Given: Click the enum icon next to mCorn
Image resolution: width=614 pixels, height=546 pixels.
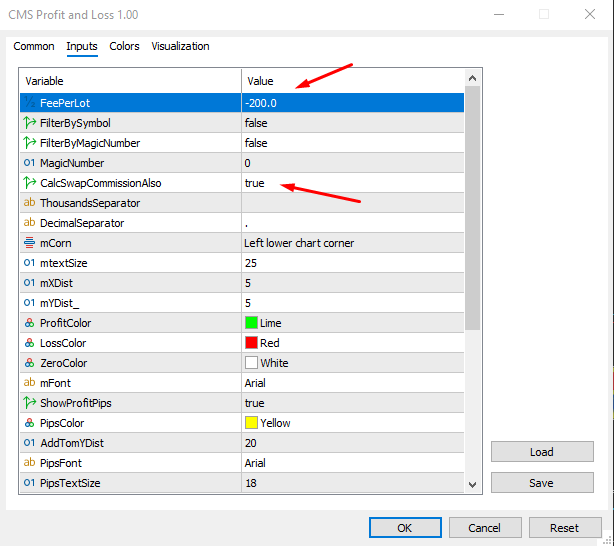Looking at the screenshot, I should point(29,243).
